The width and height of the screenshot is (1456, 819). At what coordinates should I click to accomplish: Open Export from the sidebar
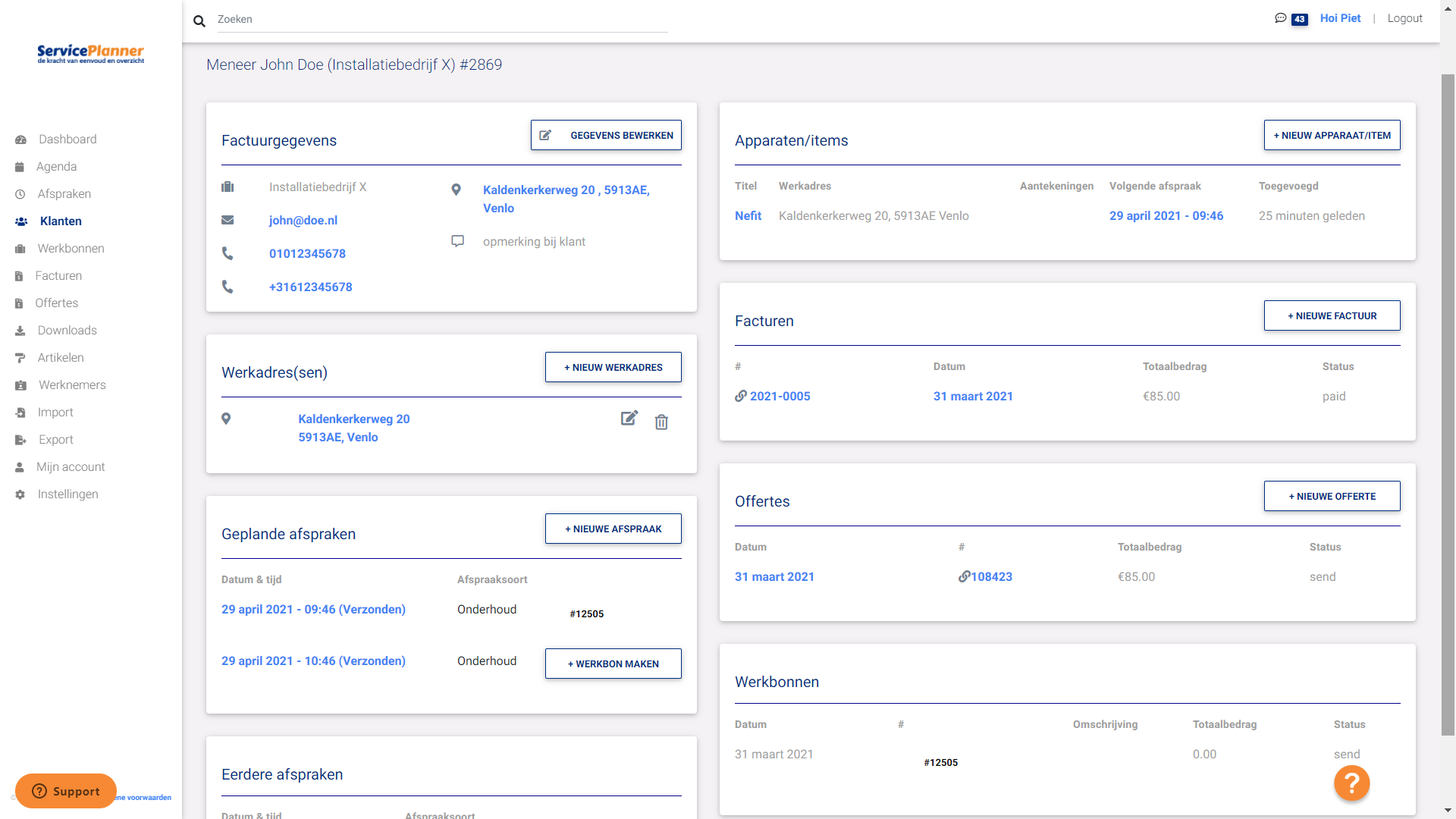click(54, 439)
